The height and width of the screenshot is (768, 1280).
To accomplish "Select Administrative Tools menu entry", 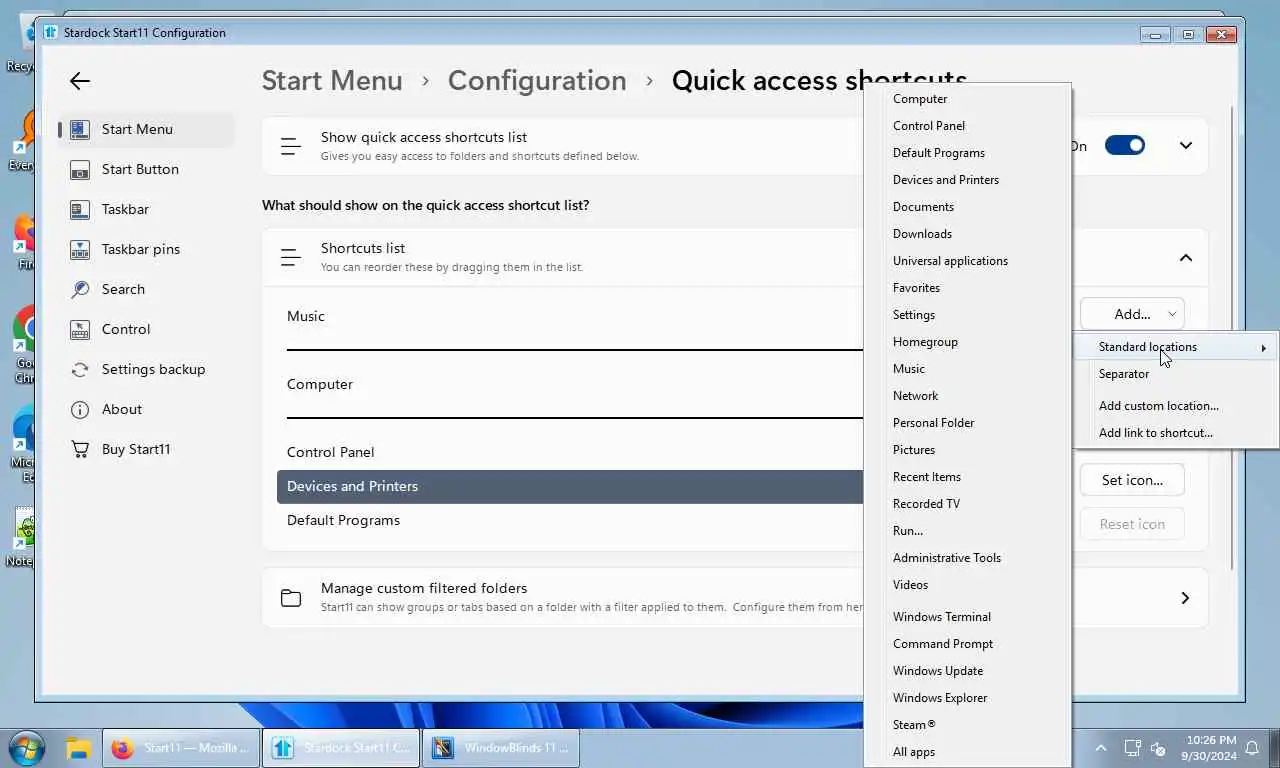I will pyautogui.click(x=967, y=558).
